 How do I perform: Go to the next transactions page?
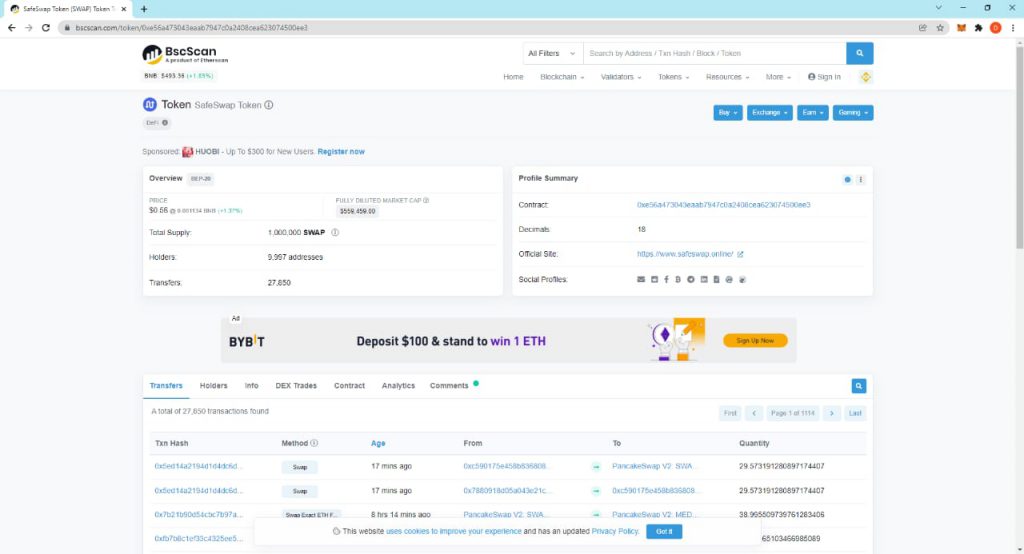point(831,414)
